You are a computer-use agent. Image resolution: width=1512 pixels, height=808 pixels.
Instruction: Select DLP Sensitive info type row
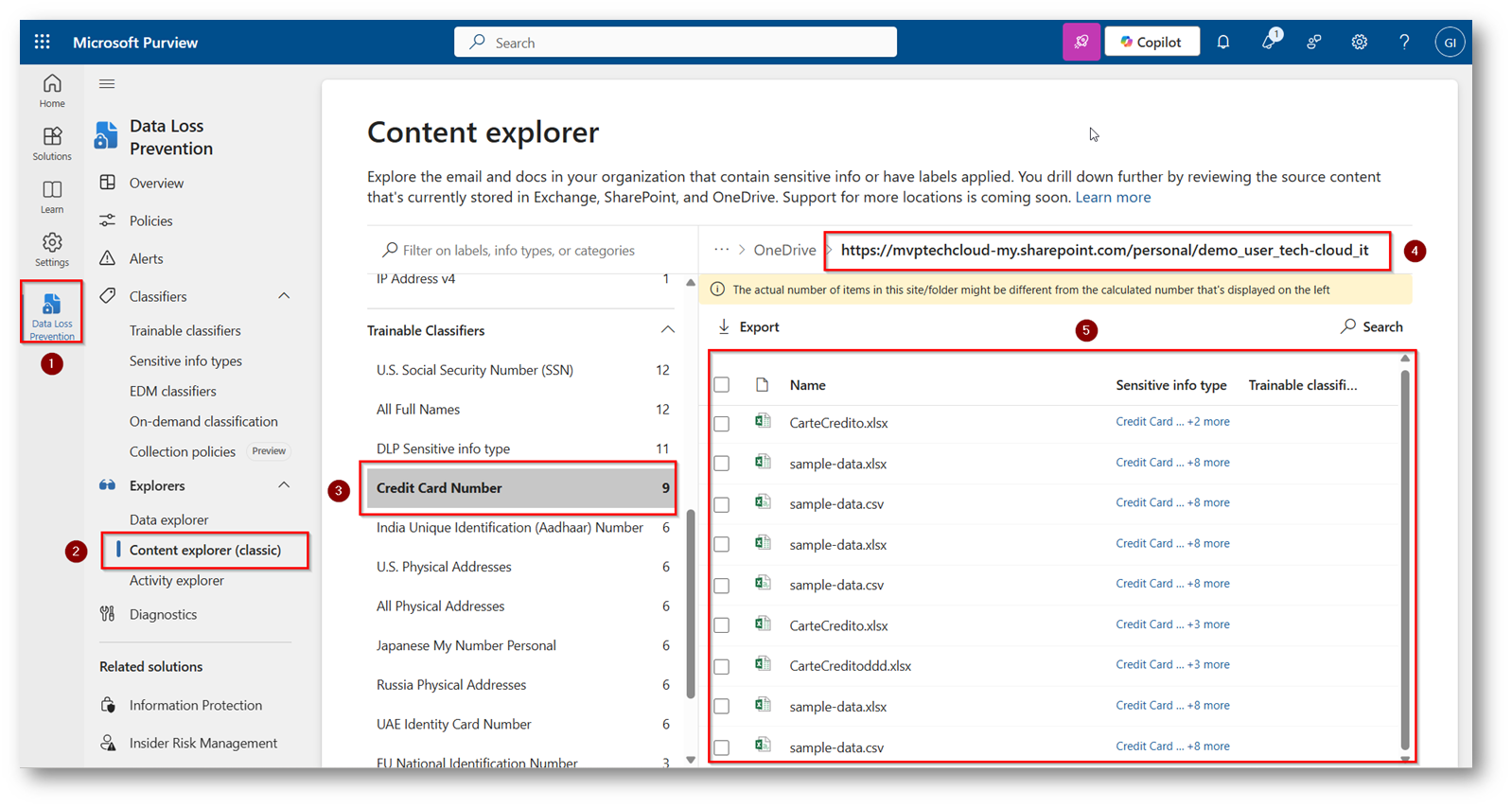521,448
